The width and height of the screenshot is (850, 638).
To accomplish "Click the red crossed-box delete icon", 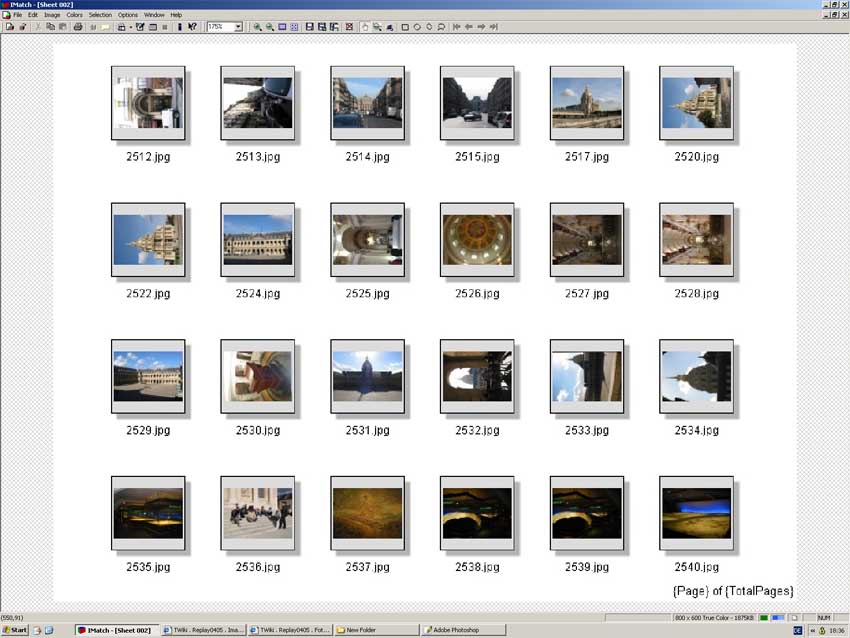I will 349,27.
